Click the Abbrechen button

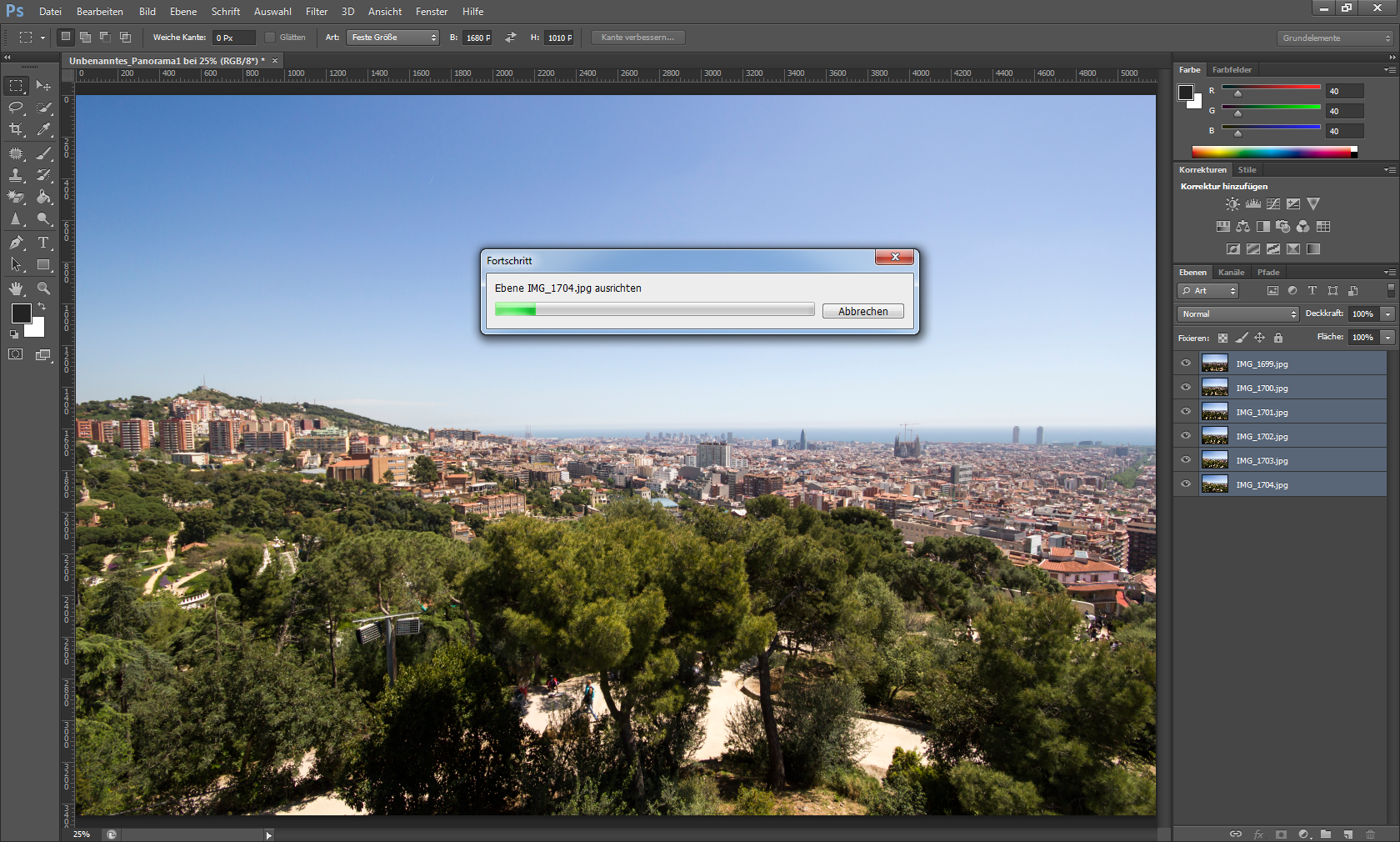[x=862, y=311]
